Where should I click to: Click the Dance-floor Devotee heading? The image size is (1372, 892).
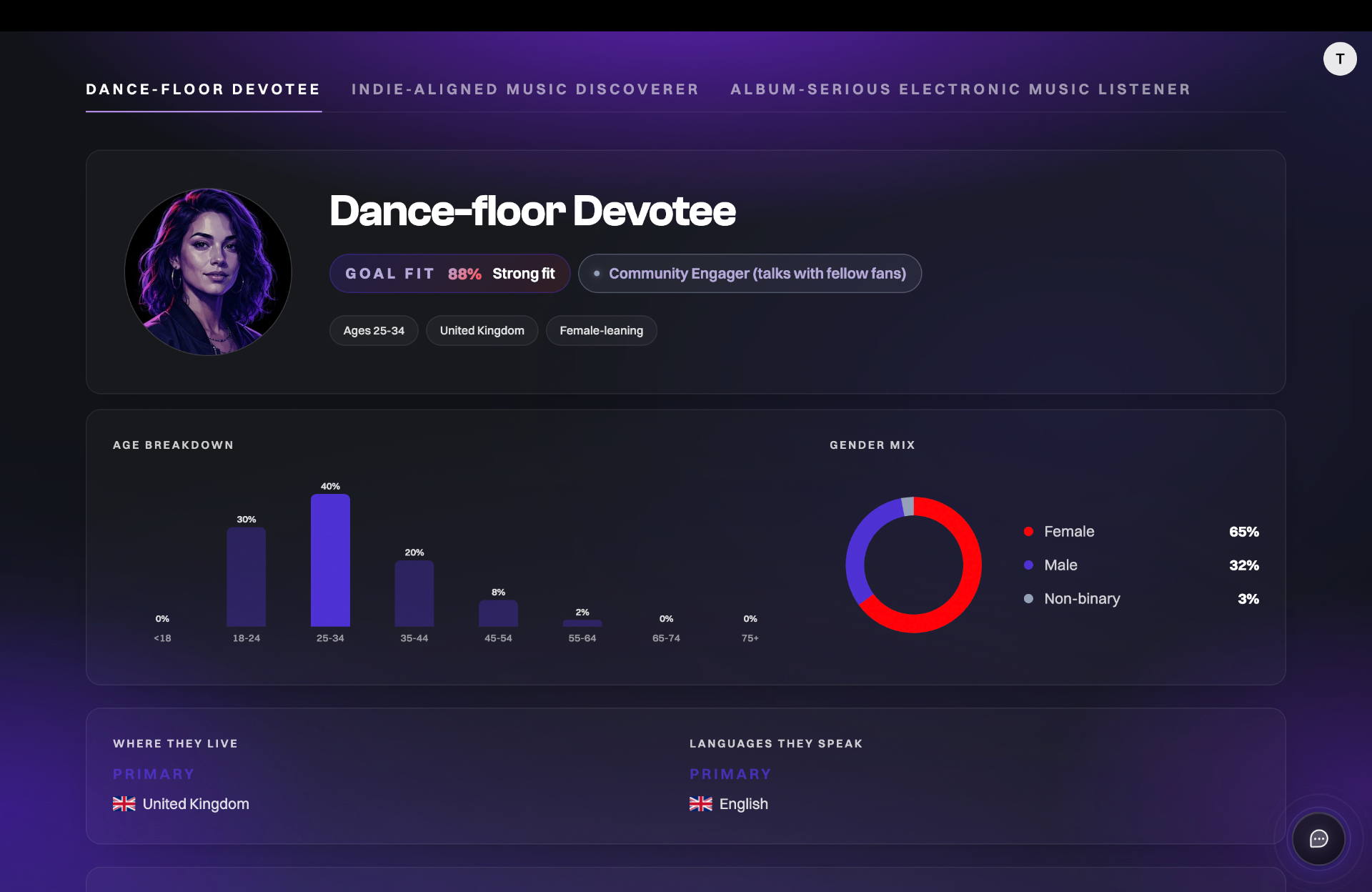[x=532, y=212]
